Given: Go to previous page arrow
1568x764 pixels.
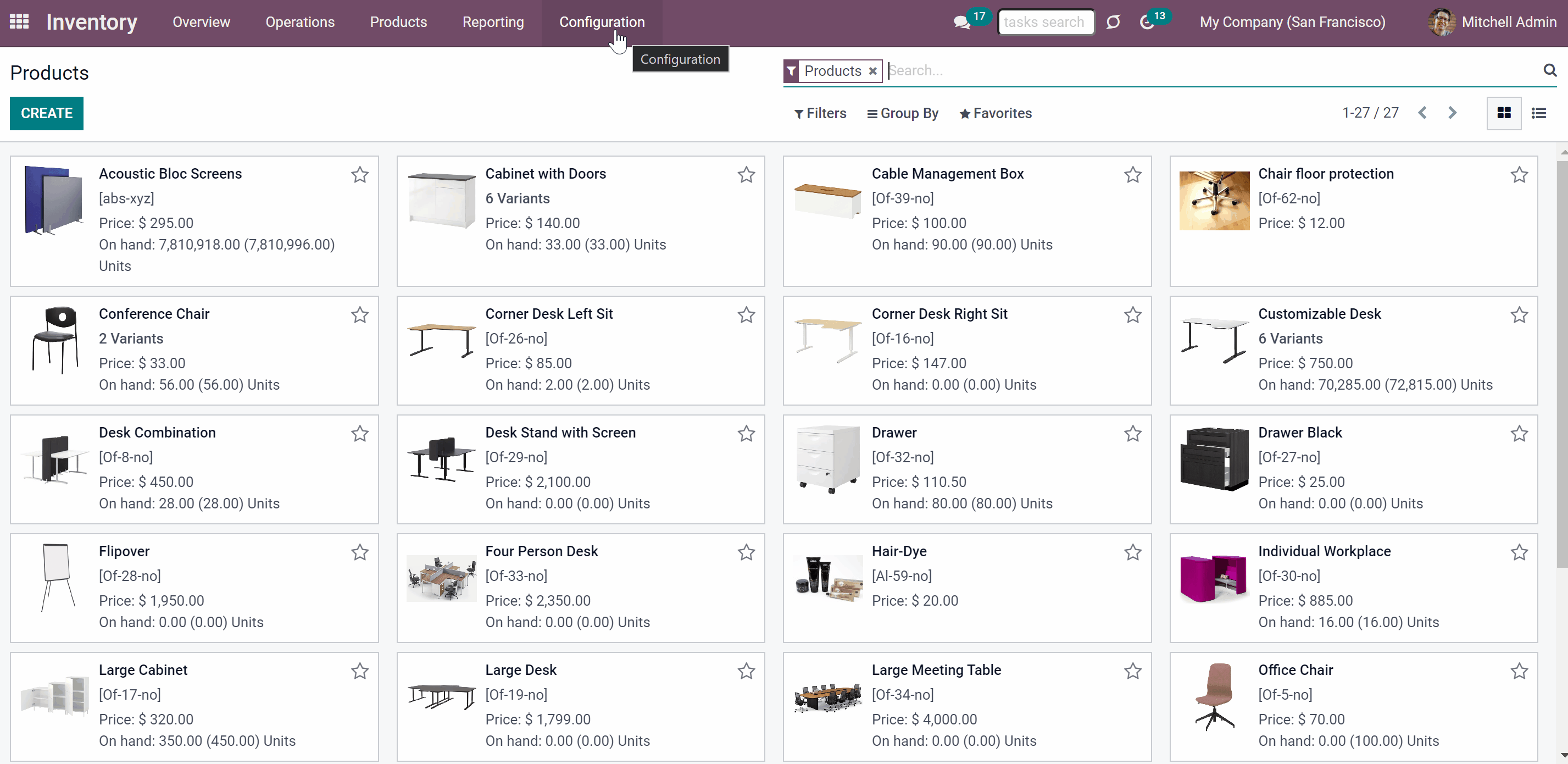Looking at the screenshot, I should click(1422, 113).
